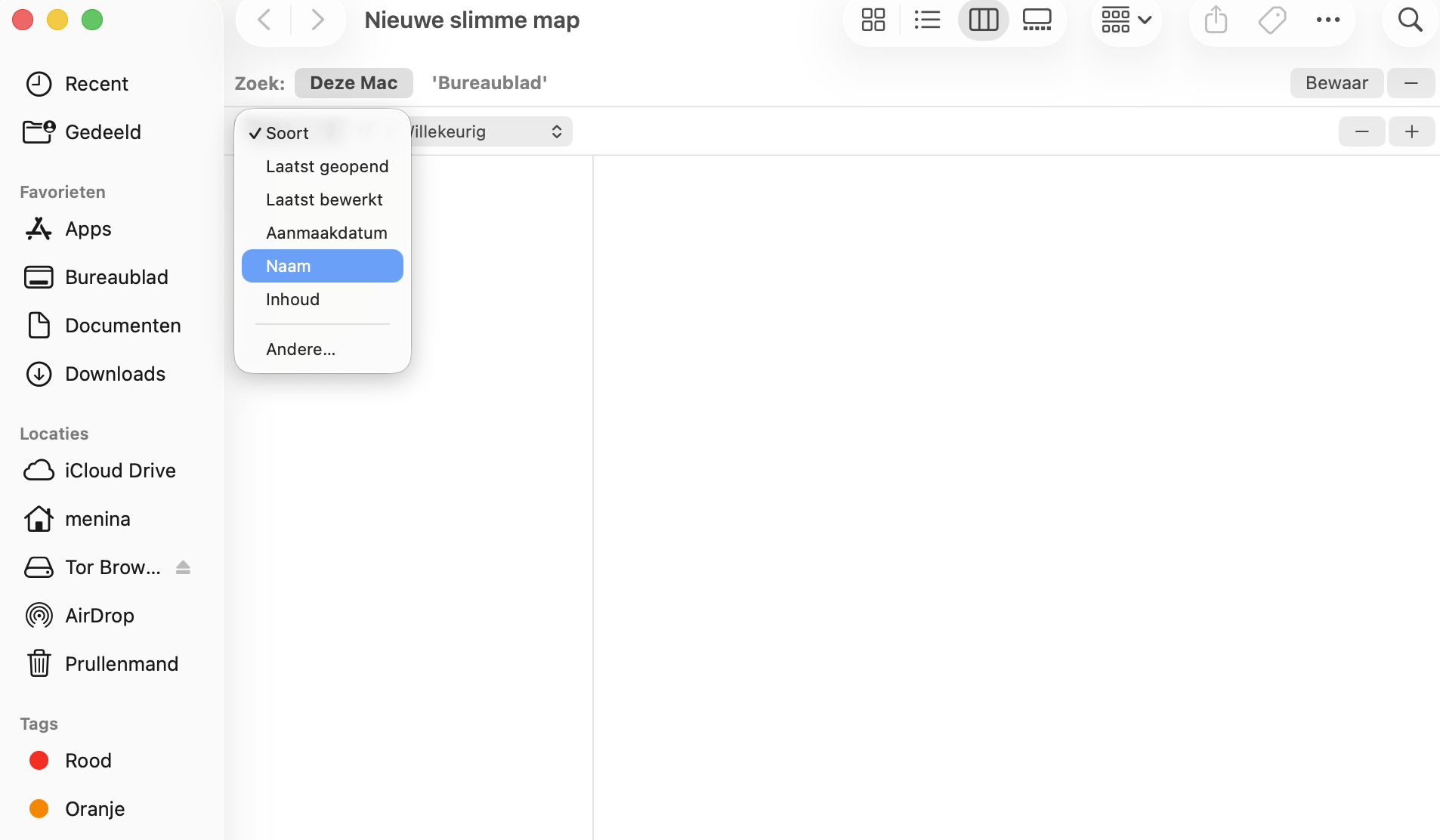The image size is (1440, 840).
Task: Open the share icon in the toolbar
Action: pyautogui.click(x=1215, y=20)
